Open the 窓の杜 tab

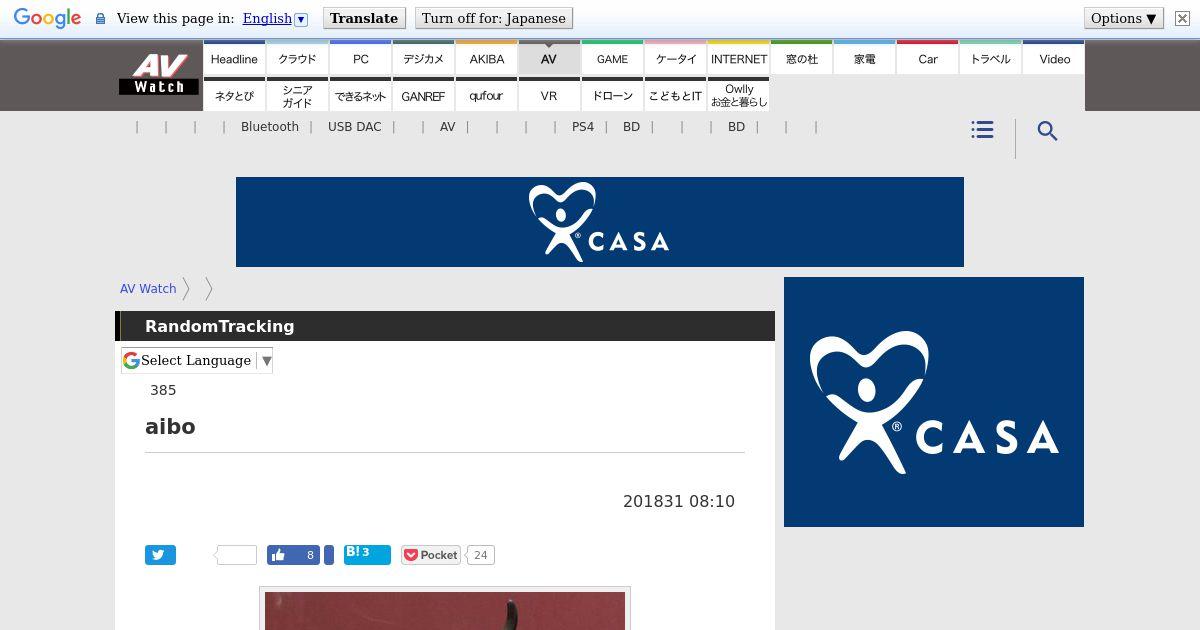[801, 58]
